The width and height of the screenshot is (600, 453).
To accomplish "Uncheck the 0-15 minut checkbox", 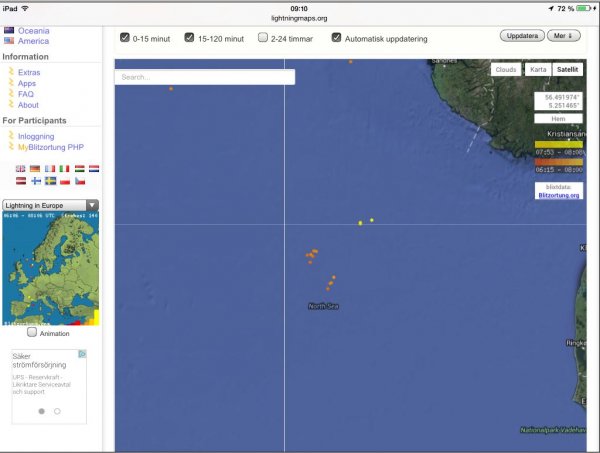I will coord(125,38).
